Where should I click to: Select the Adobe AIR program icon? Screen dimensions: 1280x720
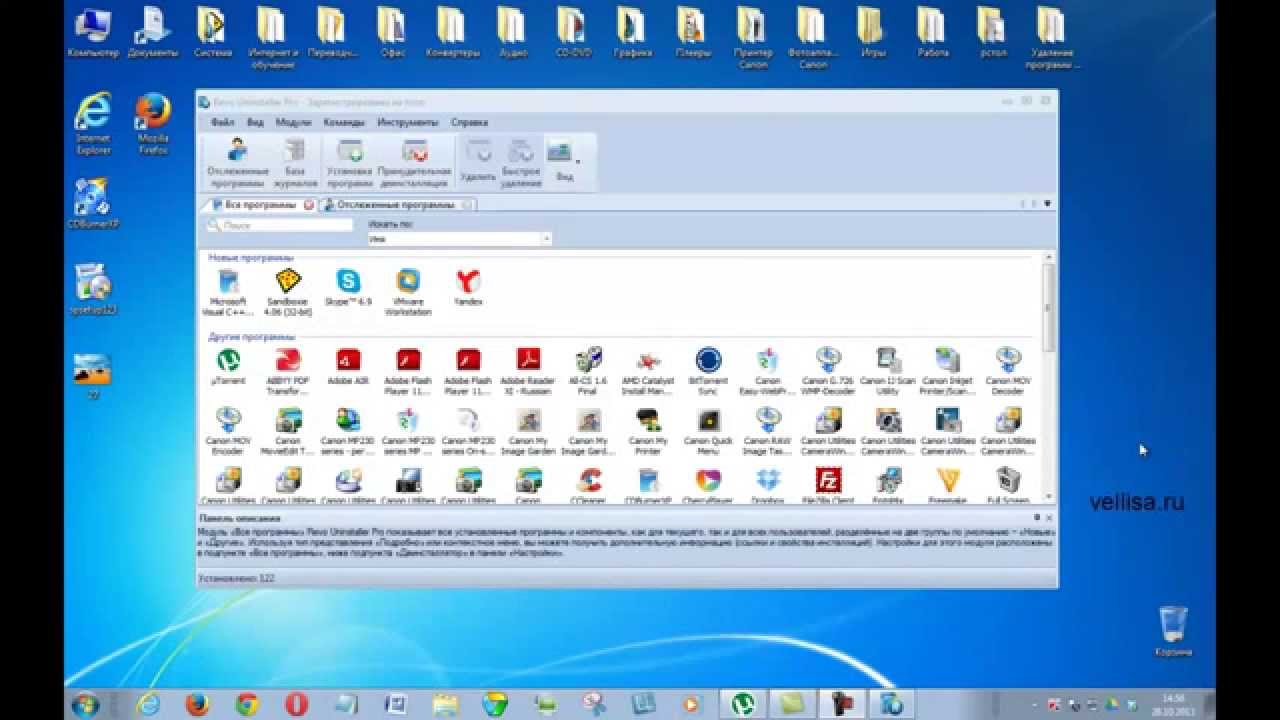point(348,367)
